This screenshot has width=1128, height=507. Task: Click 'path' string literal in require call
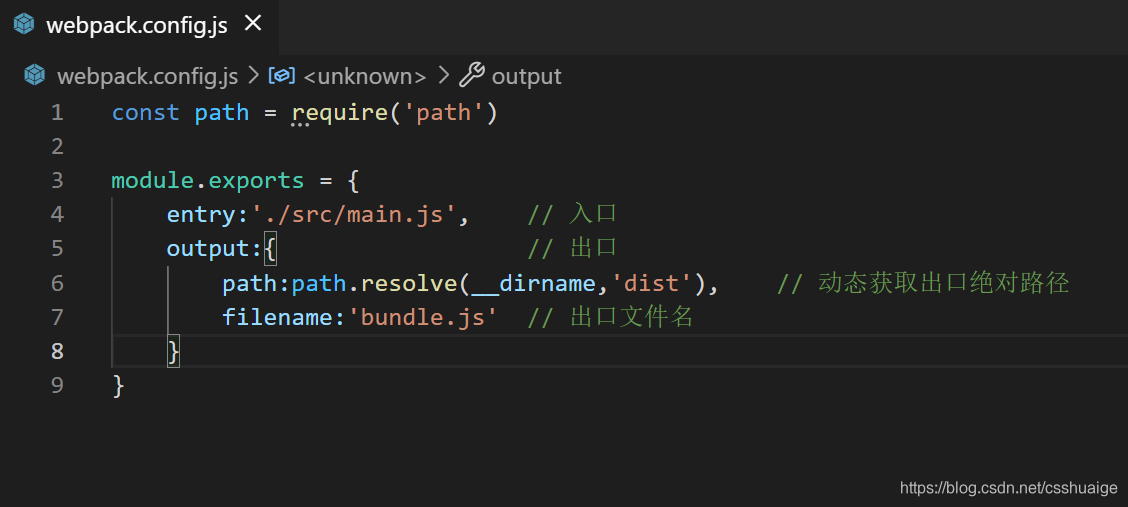pyautogui.click(x=443, y=113)
